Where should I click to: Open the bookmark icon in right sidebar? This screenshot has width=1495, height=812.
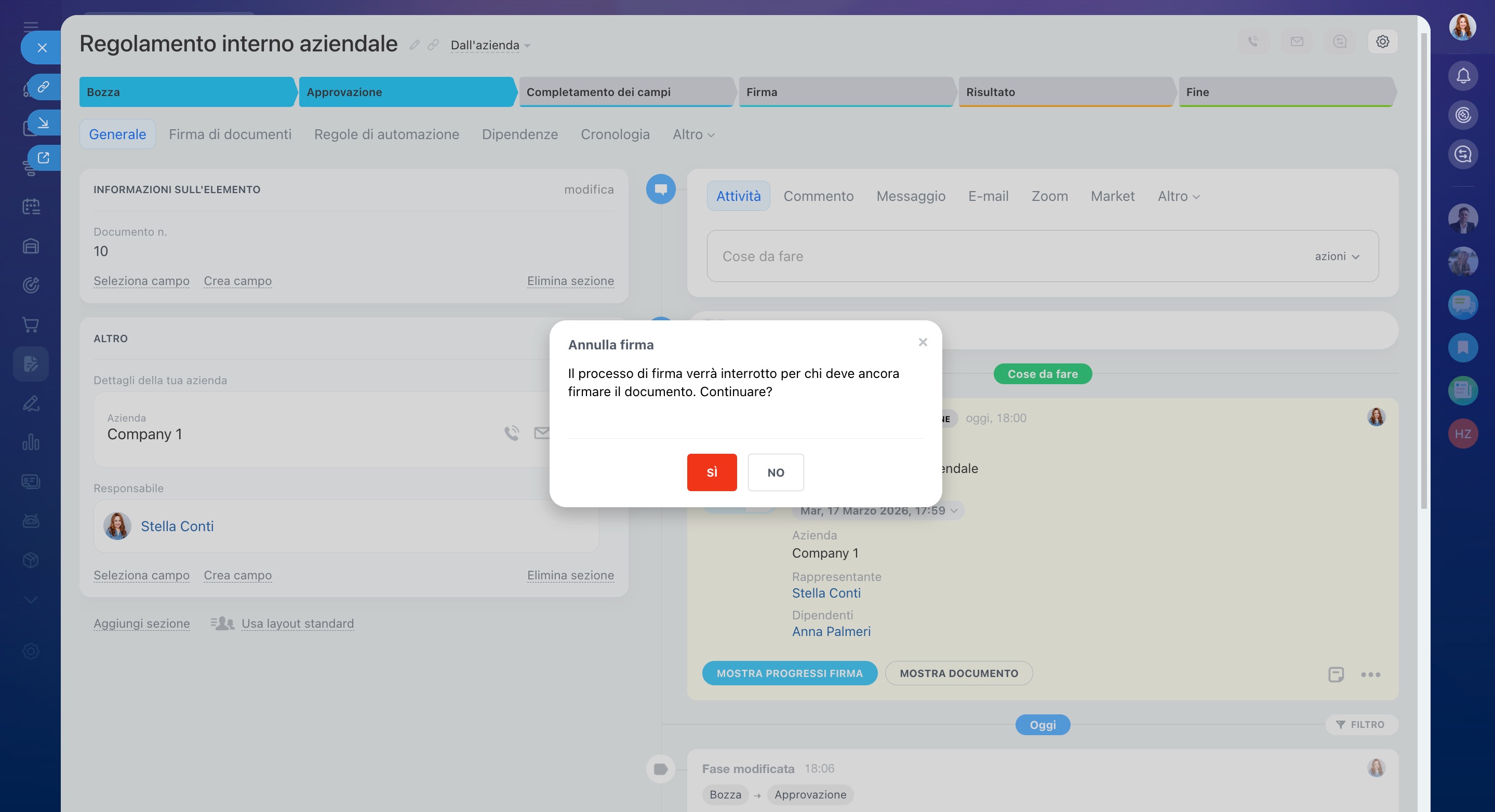click(1462, 347)
